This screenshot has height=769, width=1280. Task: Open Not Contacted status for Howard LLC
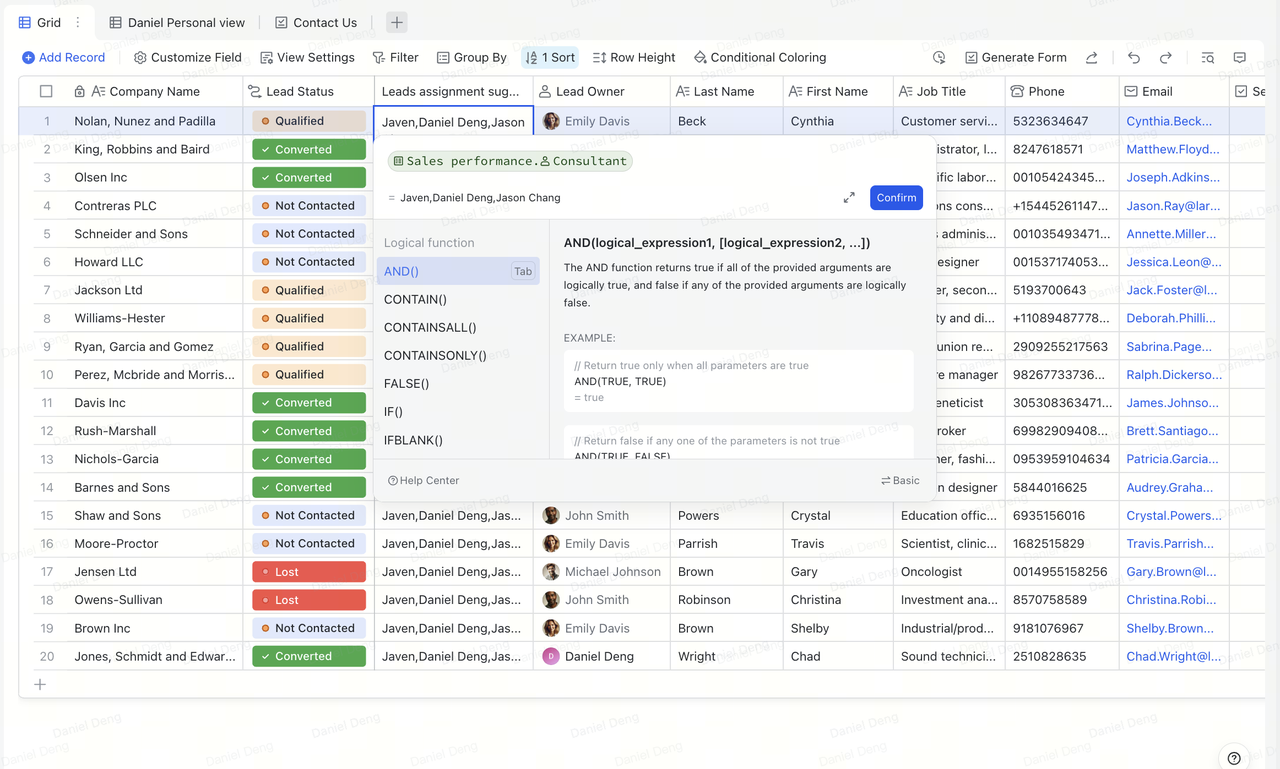(309, 262)
